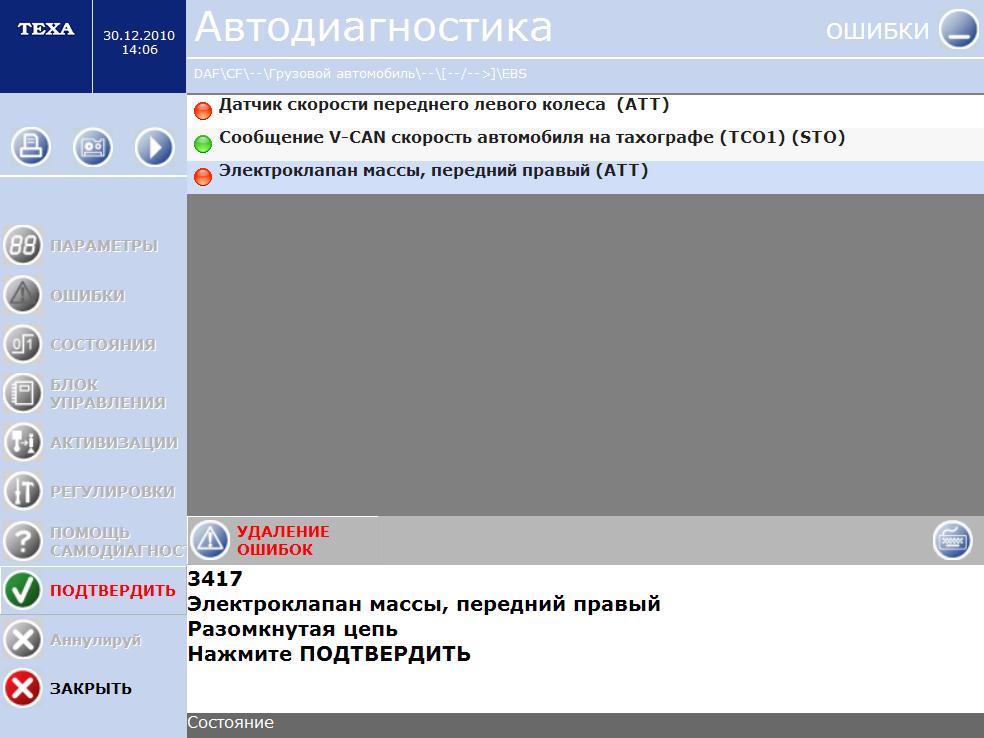Open the БЛОК УПРАВЛЕНИЯ icon
Screen dimensions: 984x738
(23, 393)
